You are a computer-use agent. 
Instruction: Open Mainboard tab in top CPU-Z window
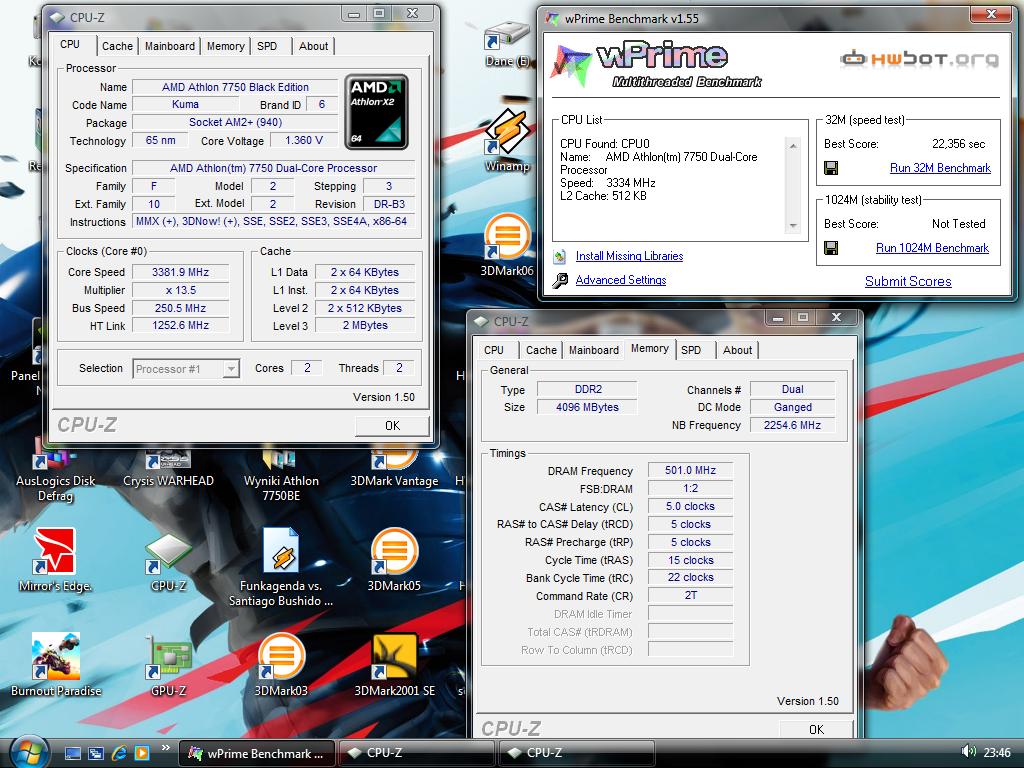(170, 46)
